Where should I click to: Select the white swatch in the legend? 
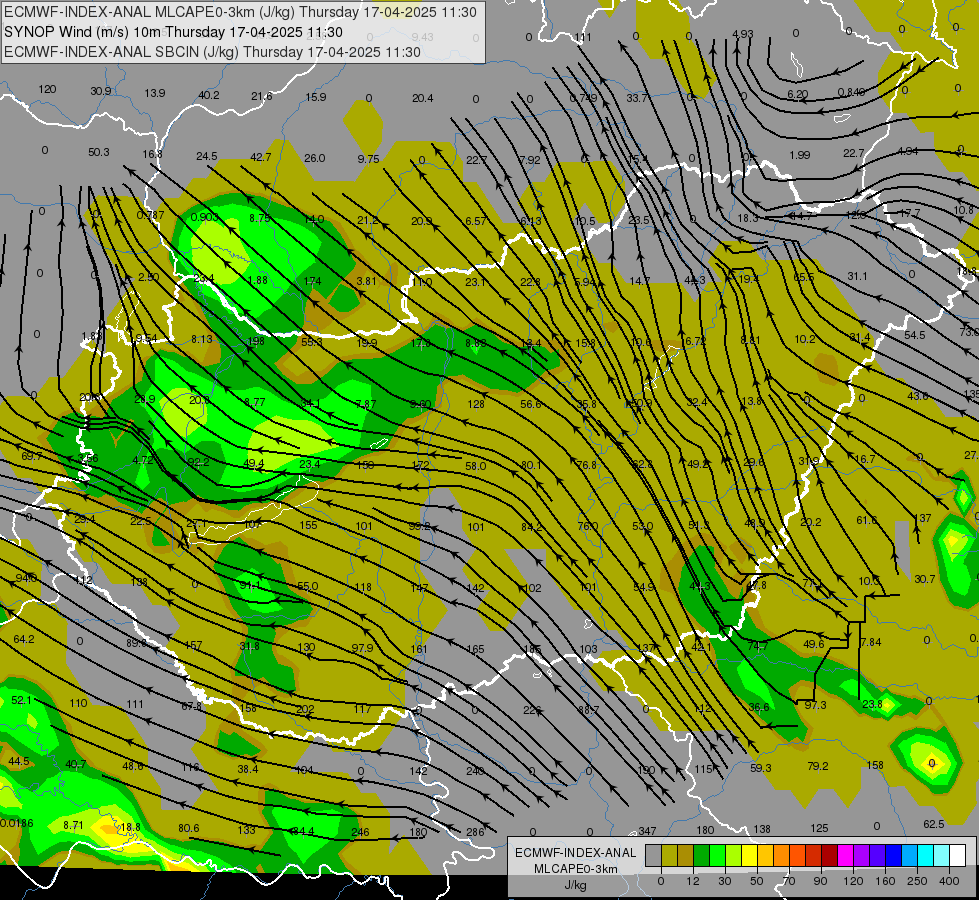(x=958, y=855)
